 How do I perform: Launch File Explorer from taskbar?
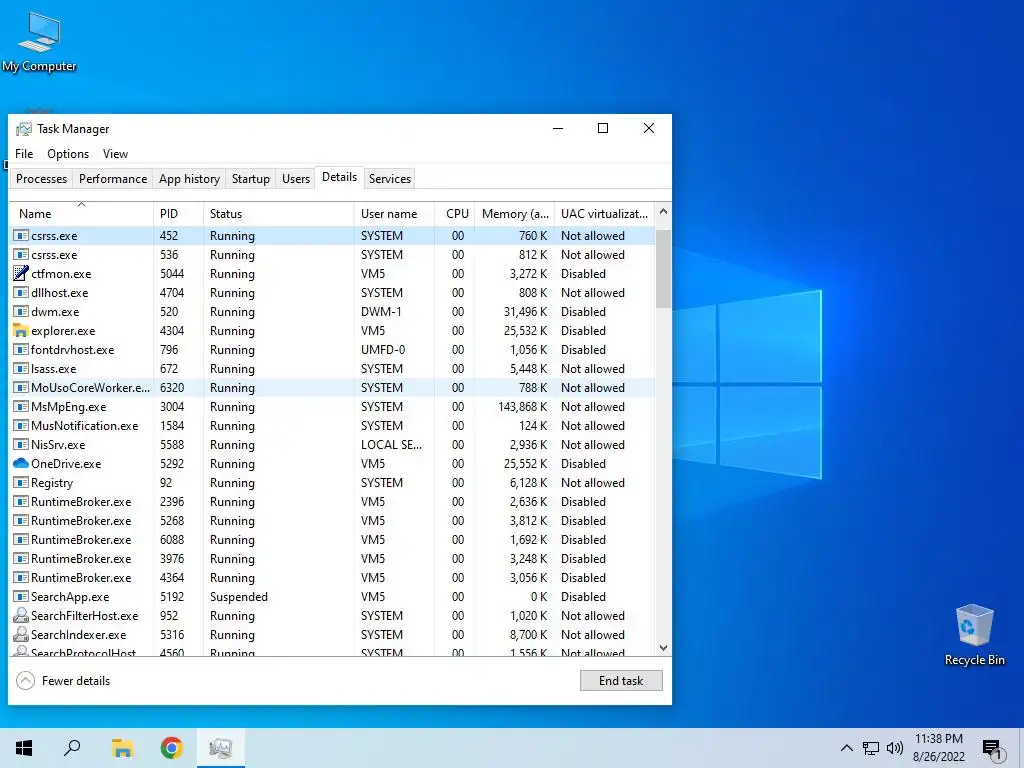tap(122, 748)
